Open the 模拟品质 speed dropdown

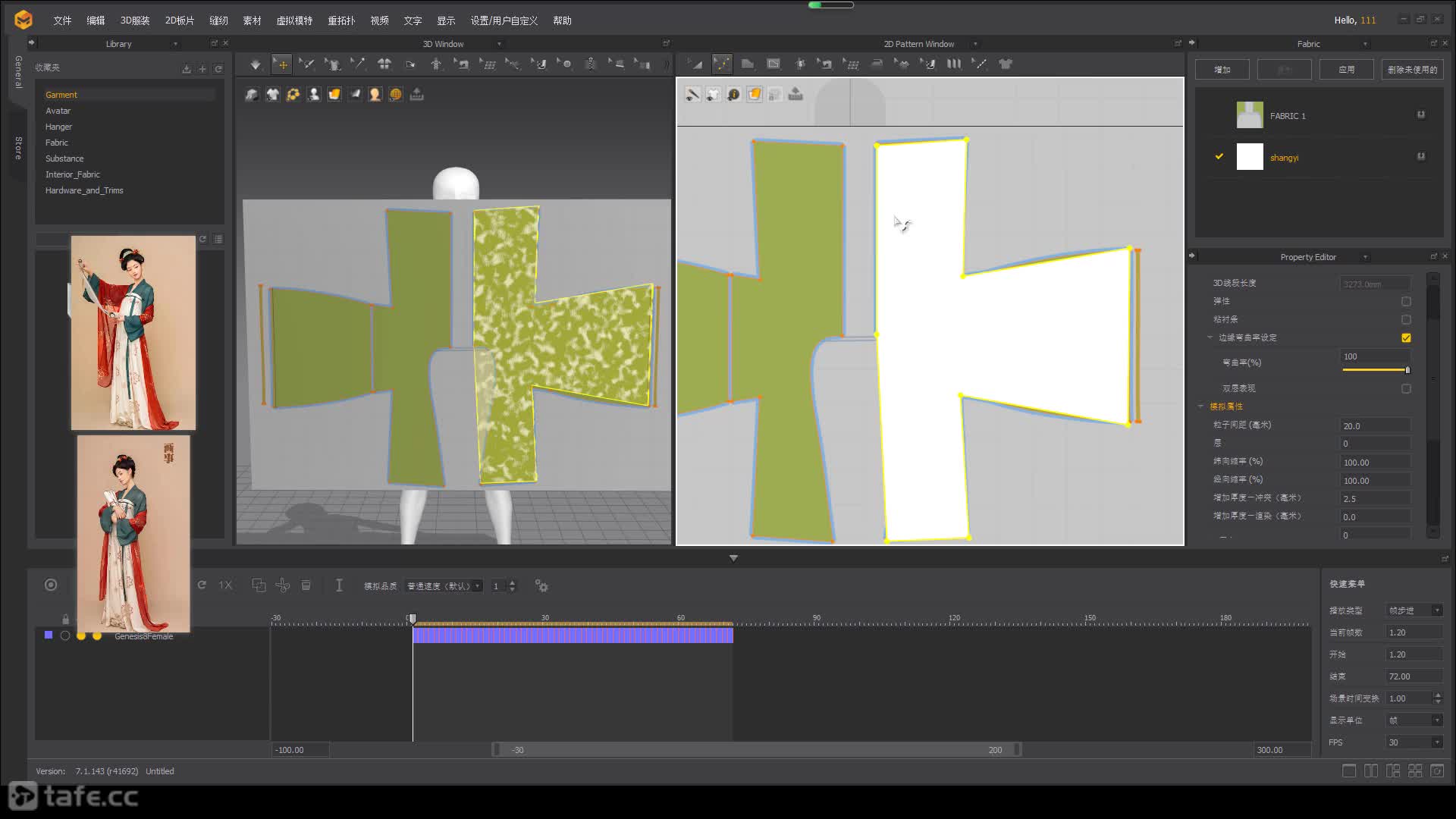tap(443, 585)
